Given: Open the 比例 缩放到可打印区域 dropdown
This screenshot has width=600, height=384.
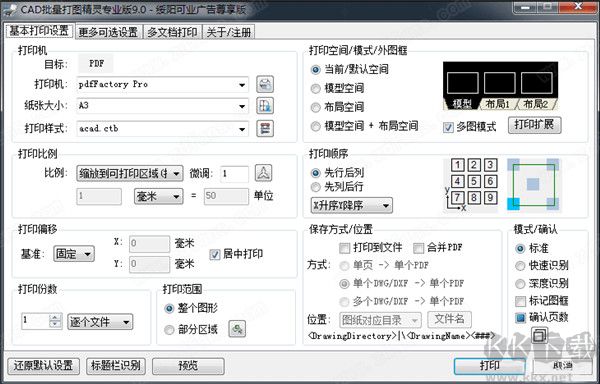Looking at the screenshot, I should point(130,174).
